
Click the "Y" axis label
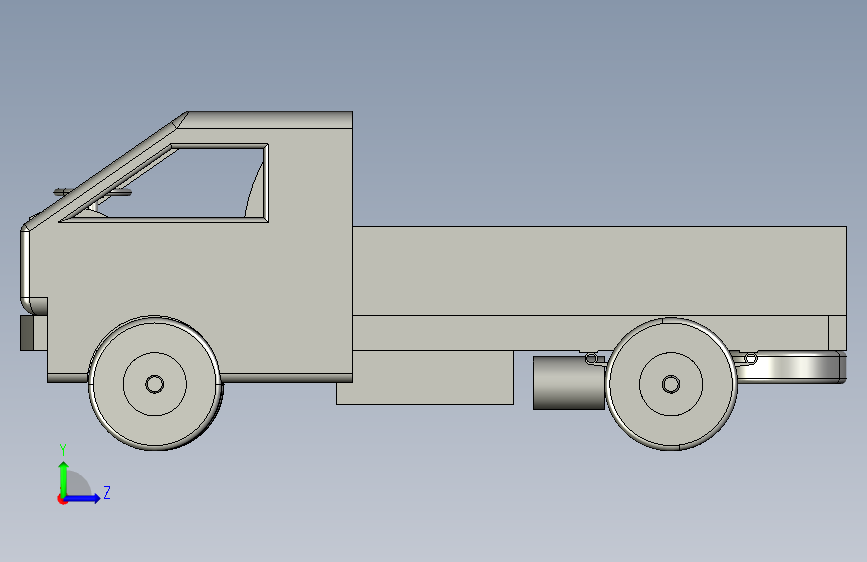pos(63,449)
